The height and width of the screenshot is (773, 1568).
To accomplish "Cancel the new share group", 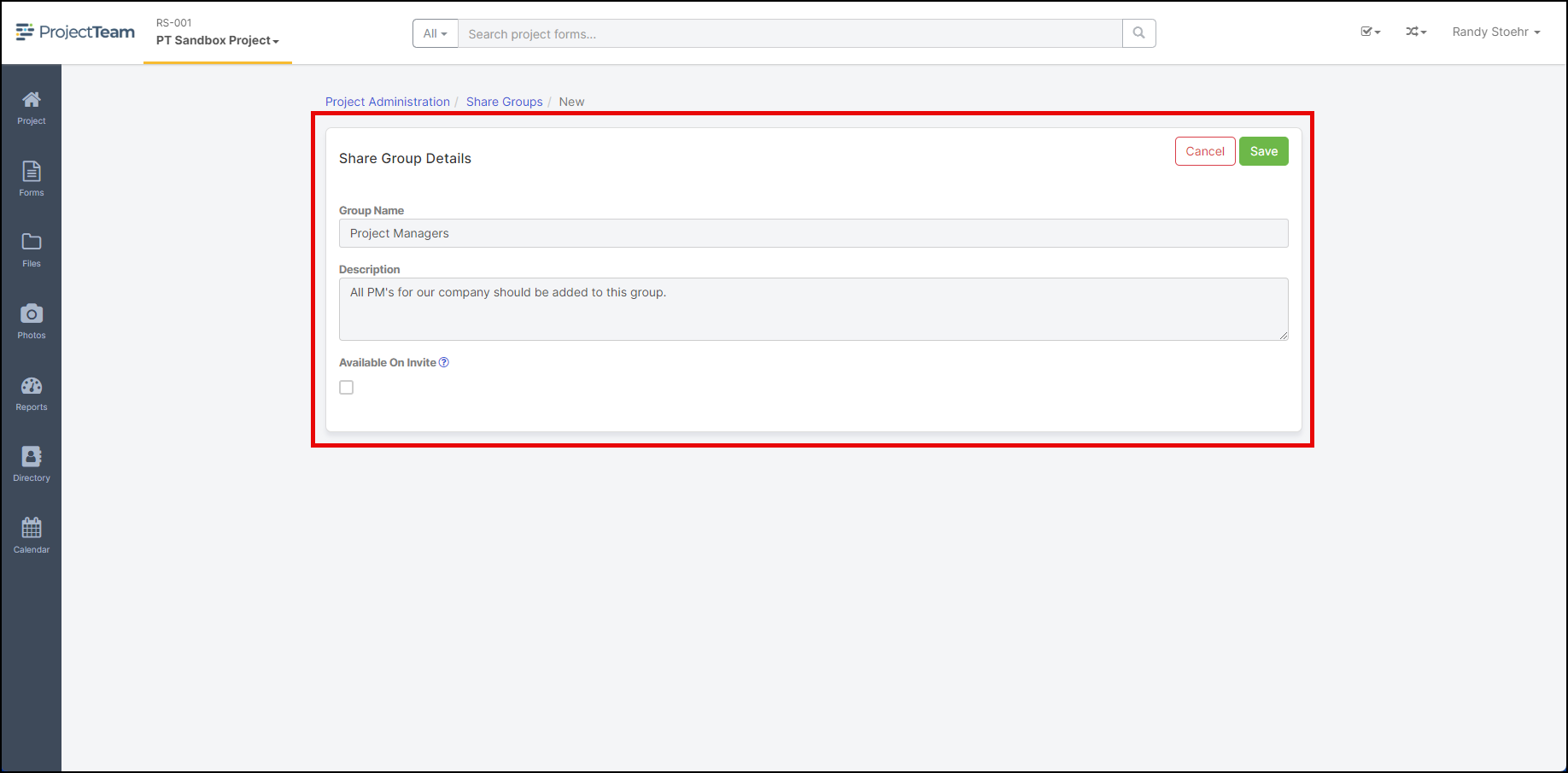I will [x=1205, y=151].
